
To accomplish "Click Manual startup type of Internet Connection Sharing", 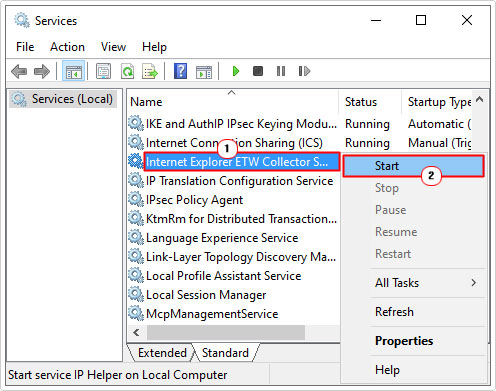I will pyautogui.click(x=439, y=143).
